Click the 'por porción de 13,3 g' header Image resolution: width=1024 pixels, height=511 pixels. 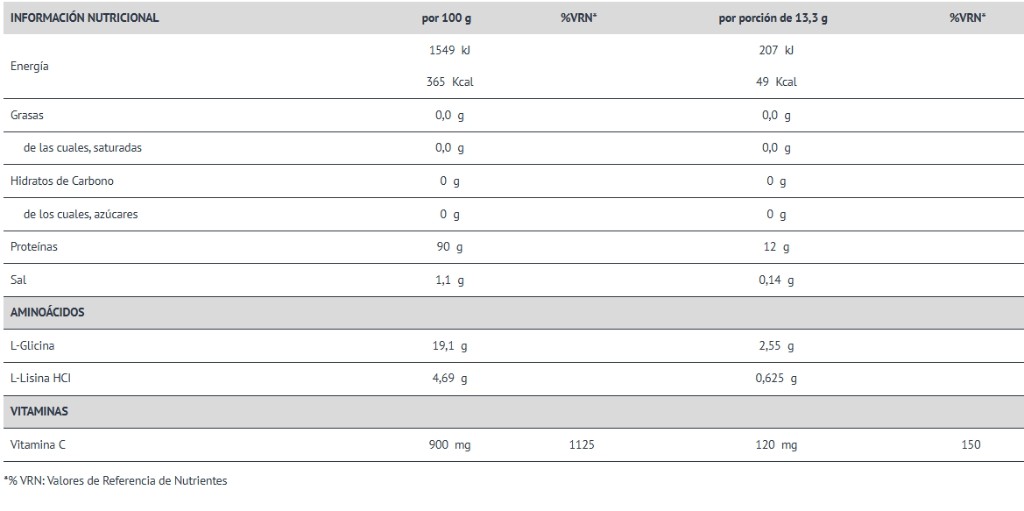[773, 18]
